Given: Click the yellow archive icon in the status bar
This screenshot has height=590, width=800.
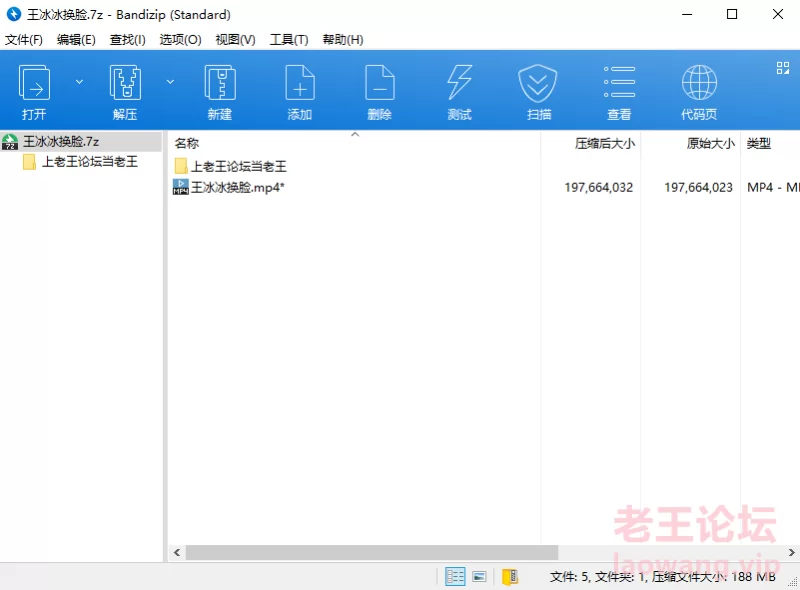Looking at the screenshot, I should (510, 577).
